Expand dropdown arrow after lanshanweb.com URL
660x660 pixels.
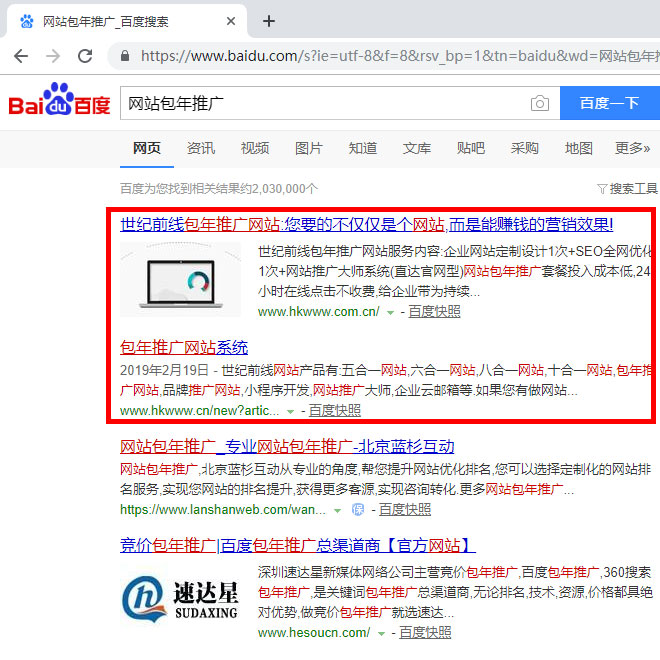338,511
